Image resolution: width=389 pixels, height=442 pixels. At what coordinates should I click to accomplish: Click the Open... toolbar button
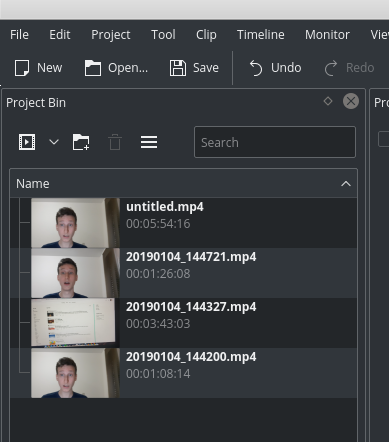coord(116,68)
